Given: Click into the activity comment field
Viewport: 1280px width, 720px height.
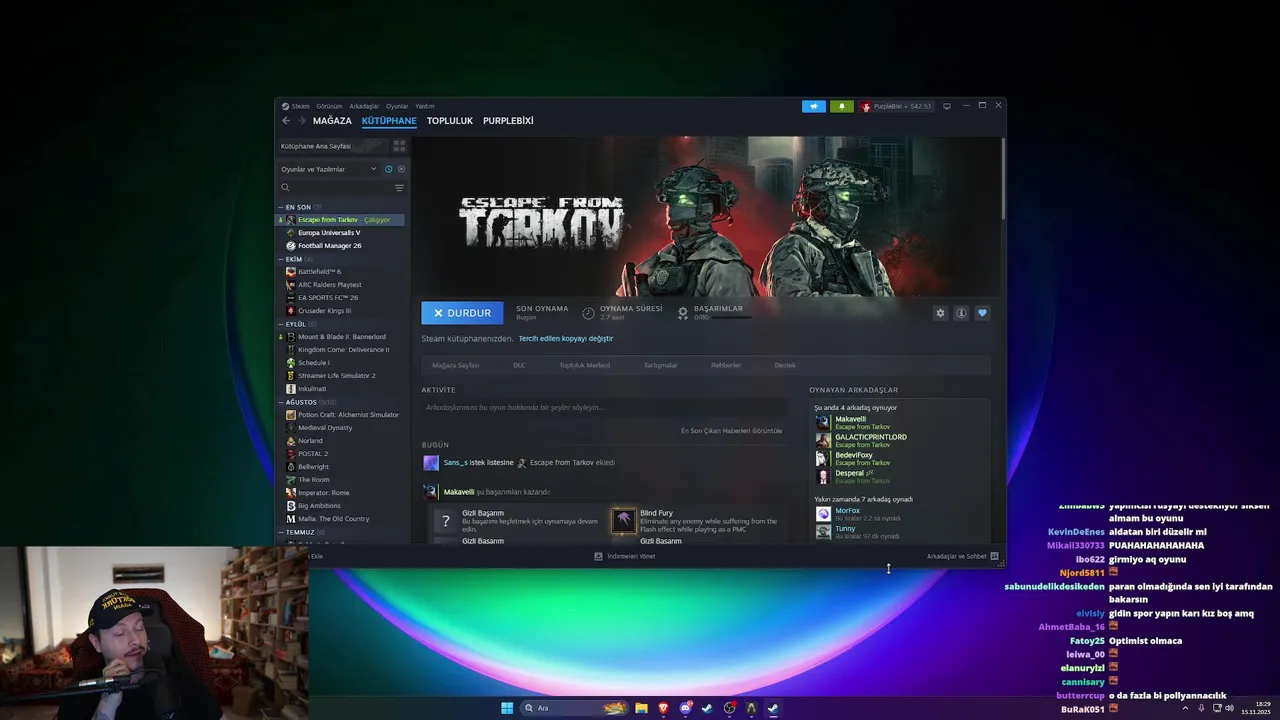Looking at the screenshot, I should tap(604, 408).
